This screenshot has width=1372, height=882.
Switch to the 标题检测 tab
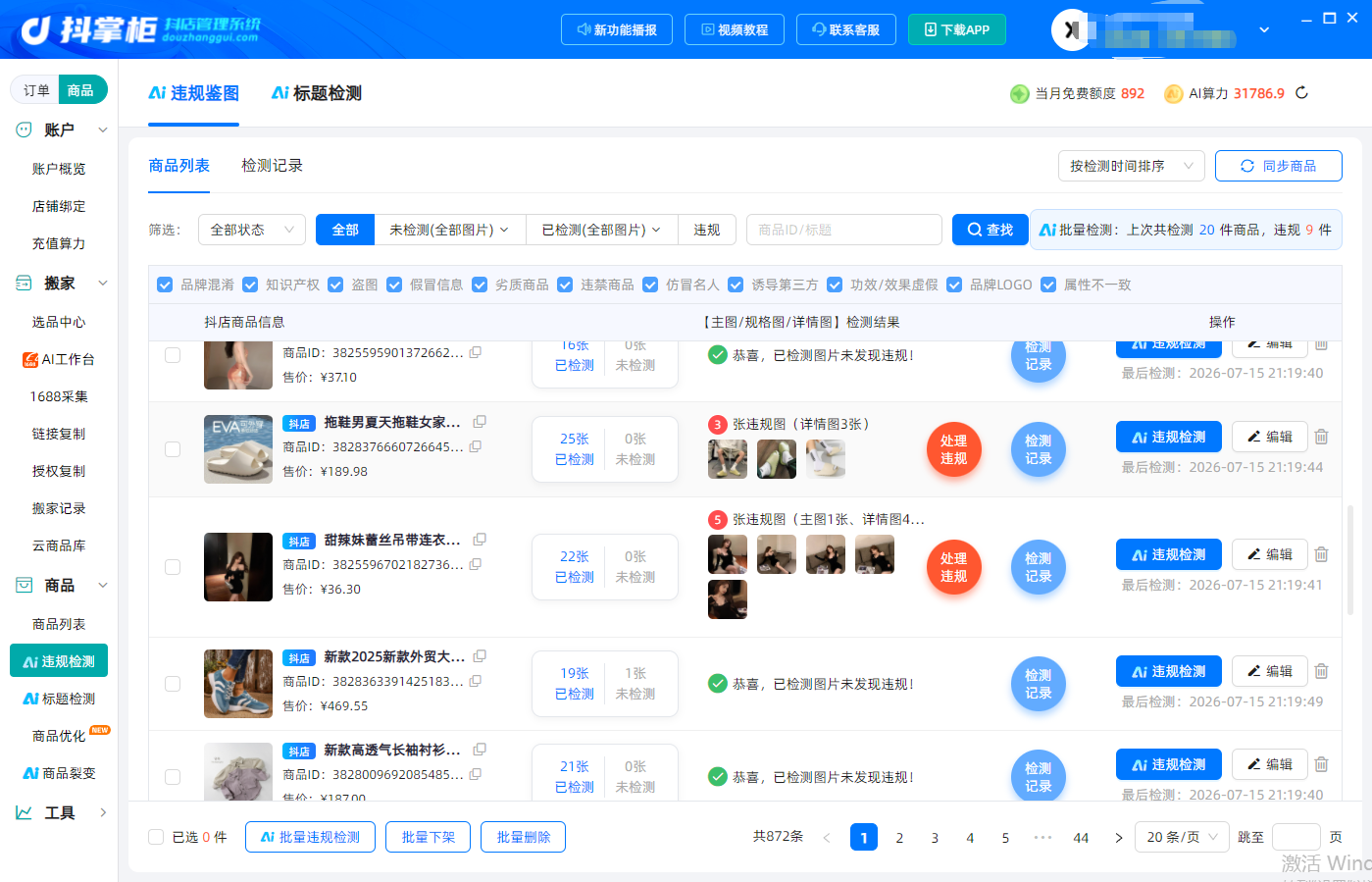(317, 93)
